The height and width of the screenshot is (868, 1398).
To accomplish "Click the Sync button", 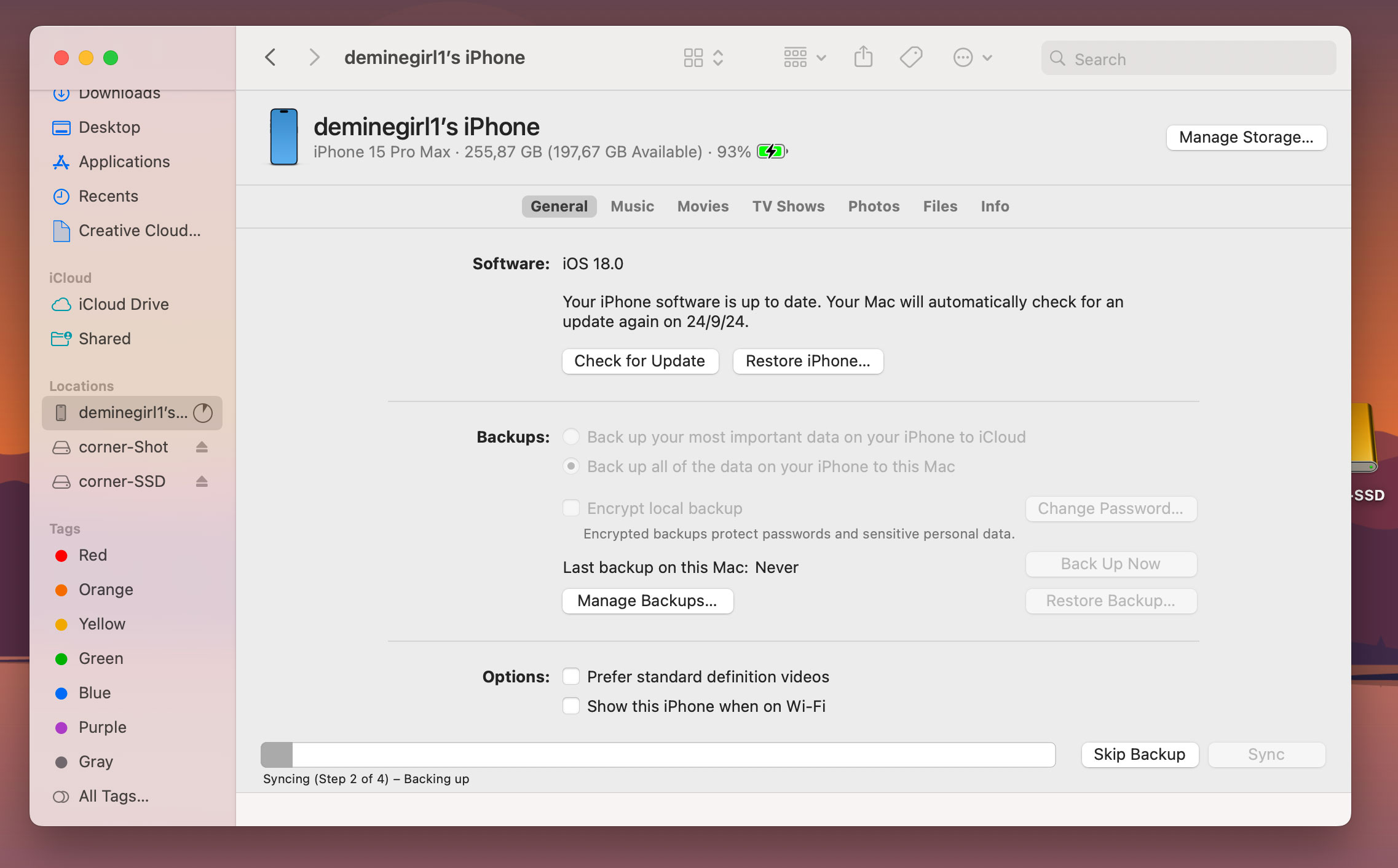I will [1266, 754].
